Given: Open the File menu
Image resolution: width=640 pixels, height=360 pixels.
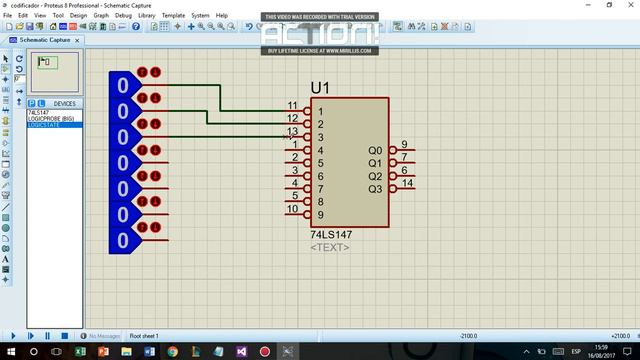Looking at the screenshot, I should [x=7, y=16].
